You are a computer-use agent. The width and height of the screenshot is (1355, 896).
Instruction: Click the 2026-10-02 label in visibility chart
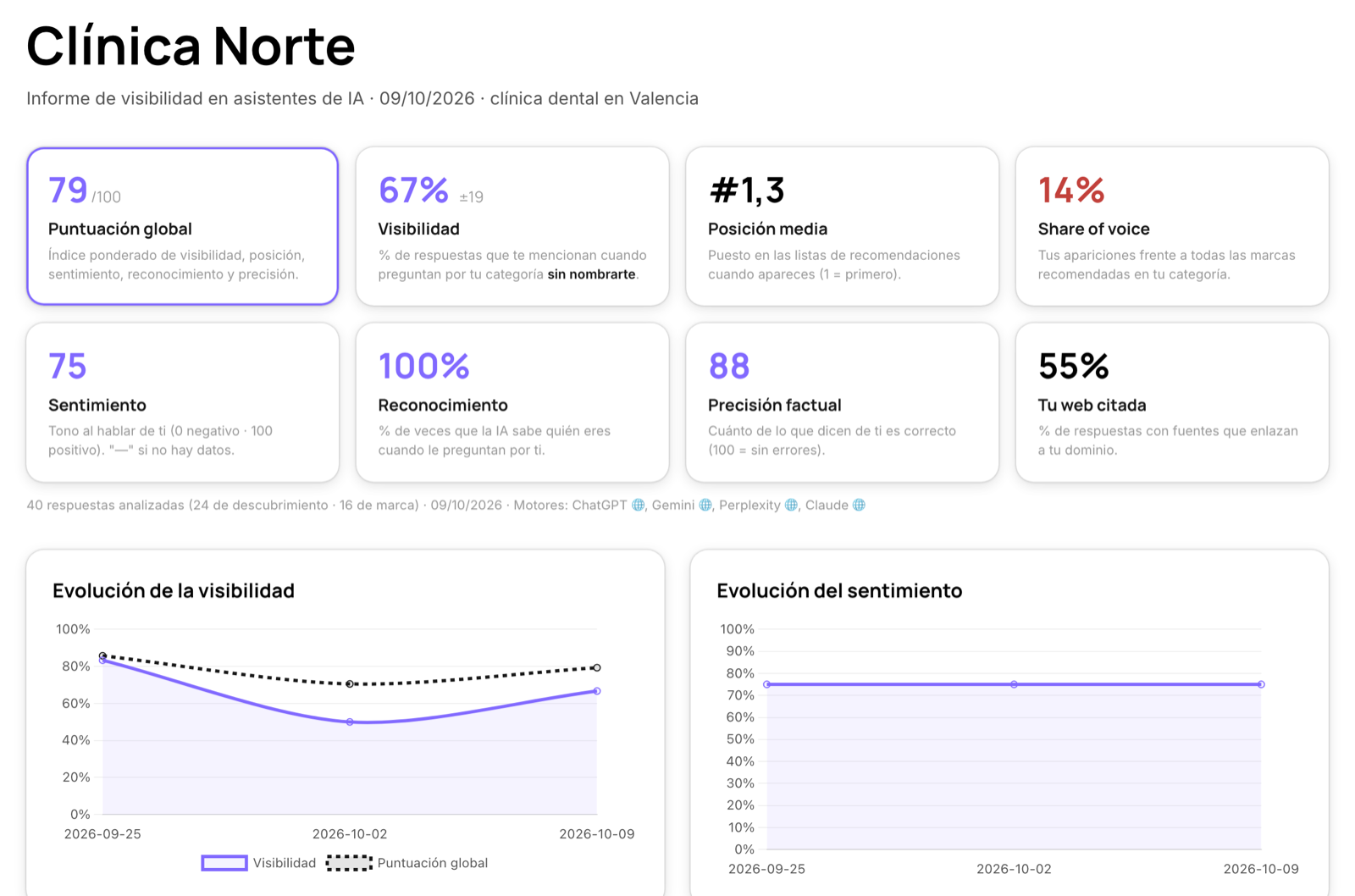coord(350,834)
